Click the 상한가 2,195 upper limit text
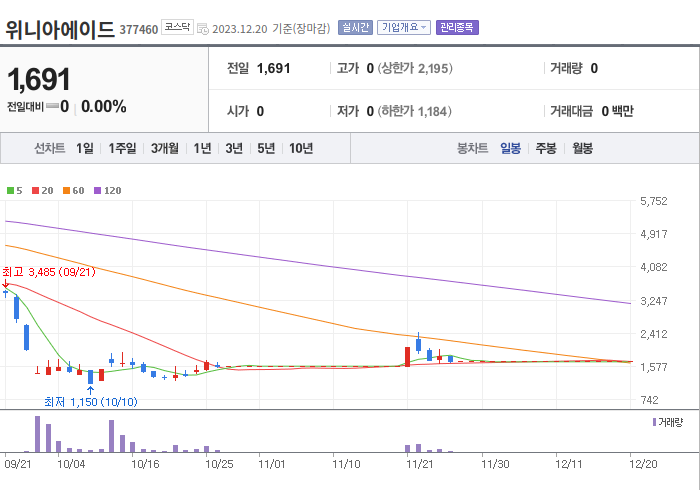 click(415, 68)
